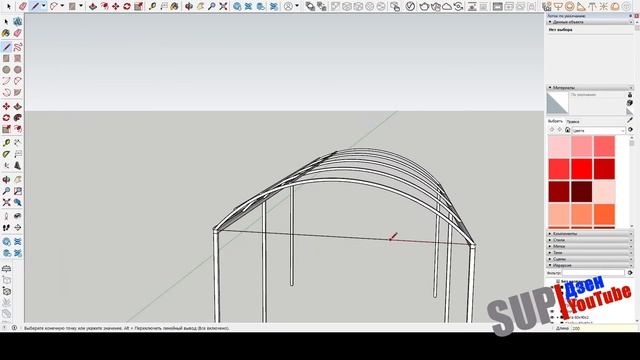Open the user account dropdown arrow
The image size is (640, 360).
(x=297, y=6)
